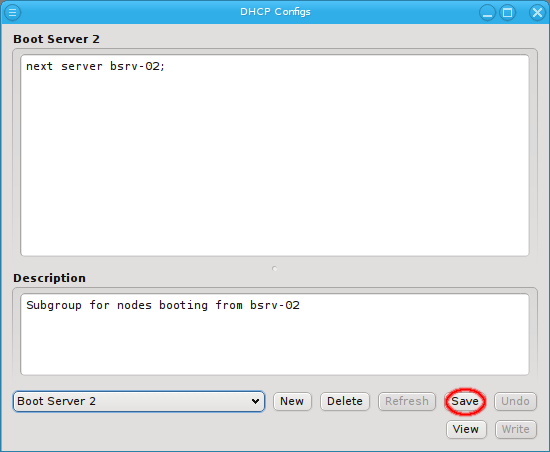Maximize the DHCP Configs window
550x452 pixels.
point(508,13)
